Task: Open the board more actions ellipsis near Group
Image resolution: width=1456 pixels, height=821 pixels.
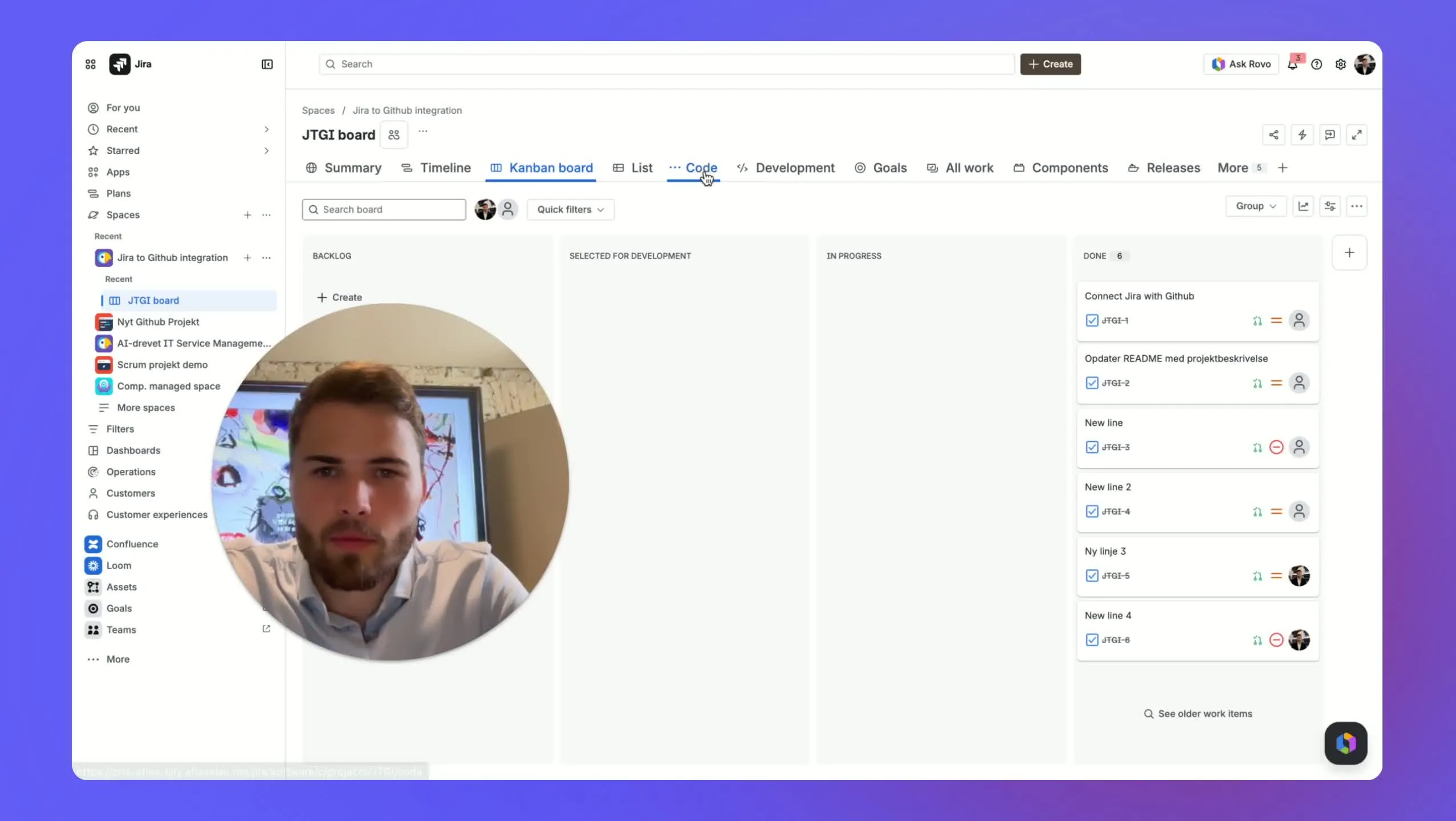Action: (x=1357, y=206)
